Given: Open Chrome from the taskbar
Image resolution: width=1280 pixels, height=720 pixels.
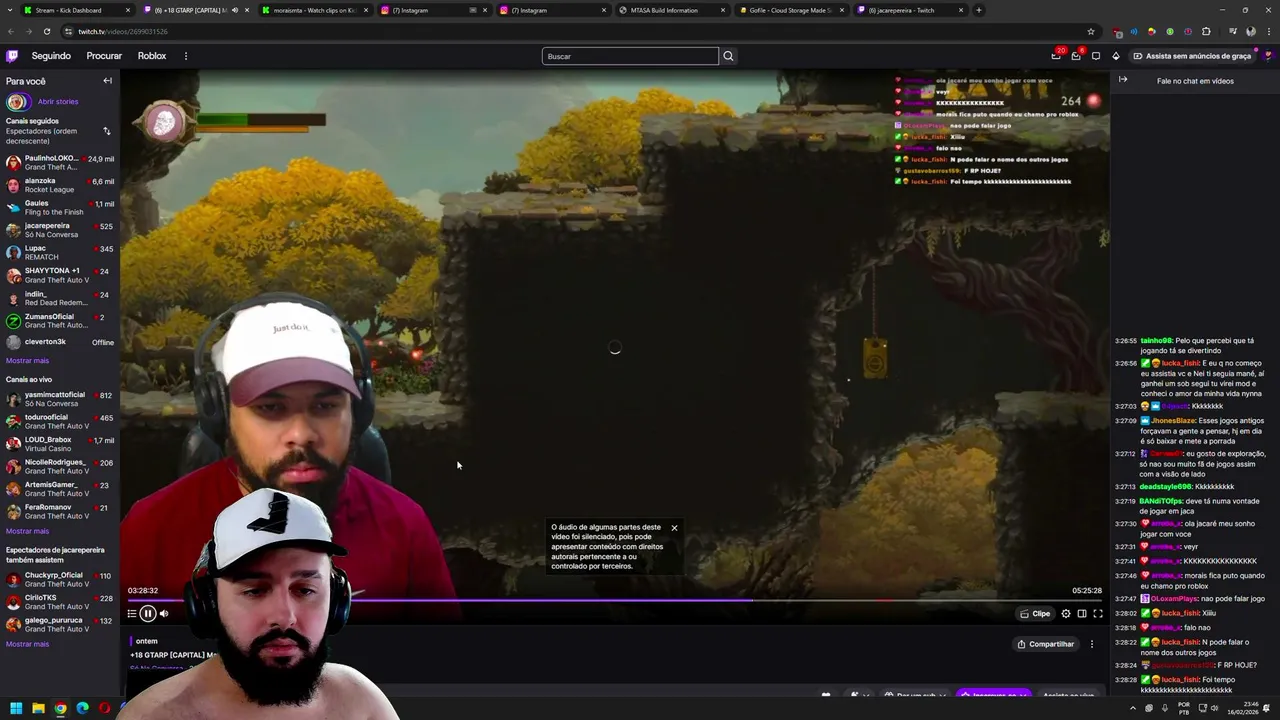Looking at the screenshot, I should coord(60,708).
